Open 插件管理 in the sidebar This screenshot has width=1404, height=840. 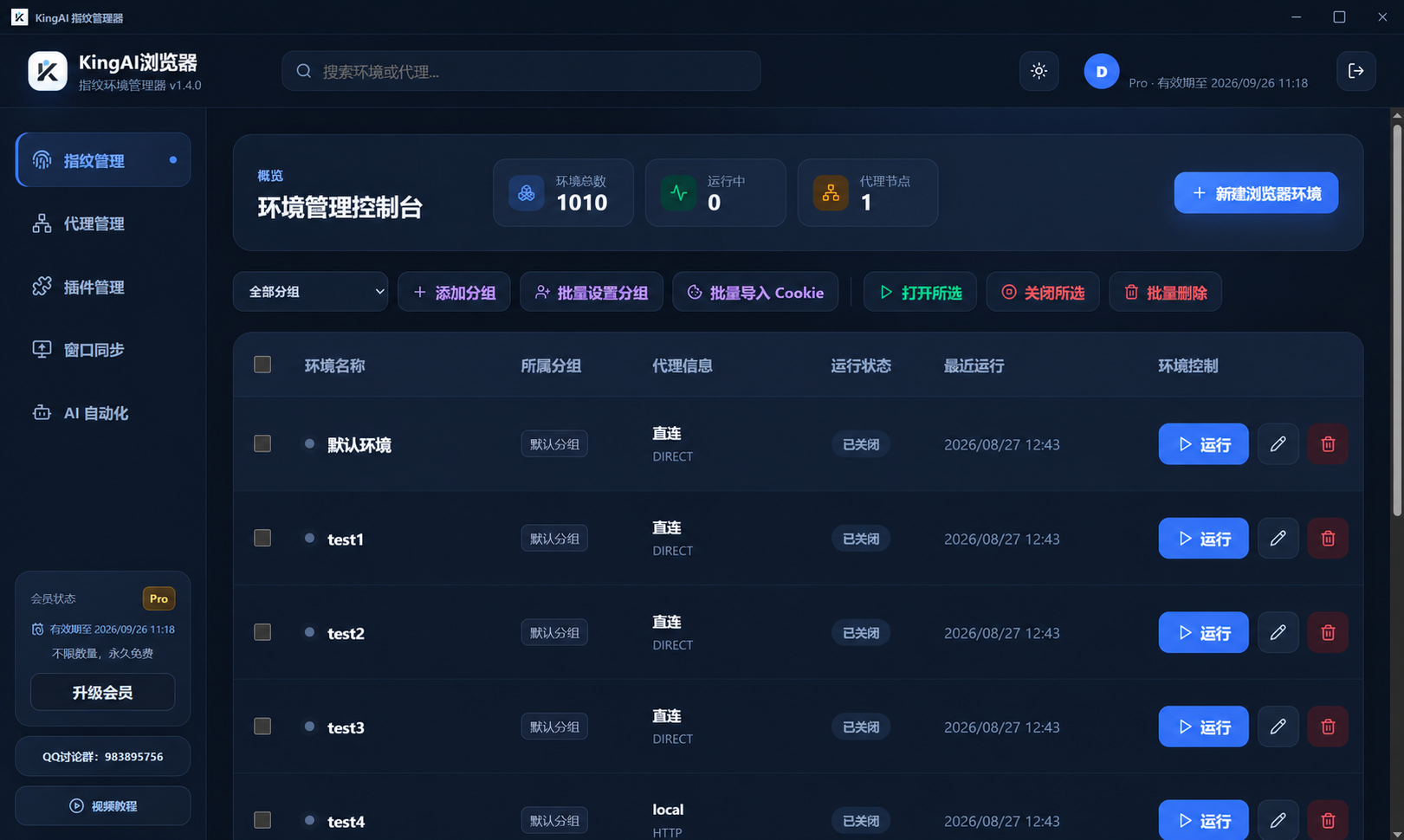103,287
